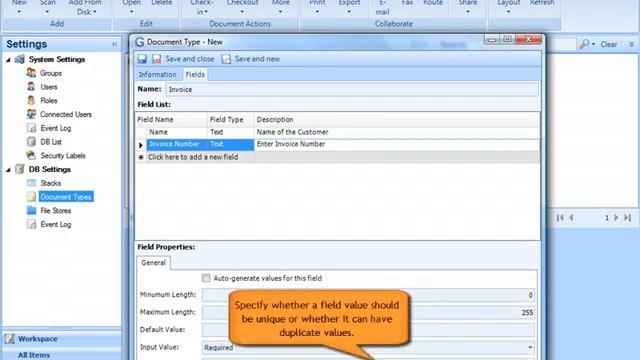Click the Document Types icon

31,197
